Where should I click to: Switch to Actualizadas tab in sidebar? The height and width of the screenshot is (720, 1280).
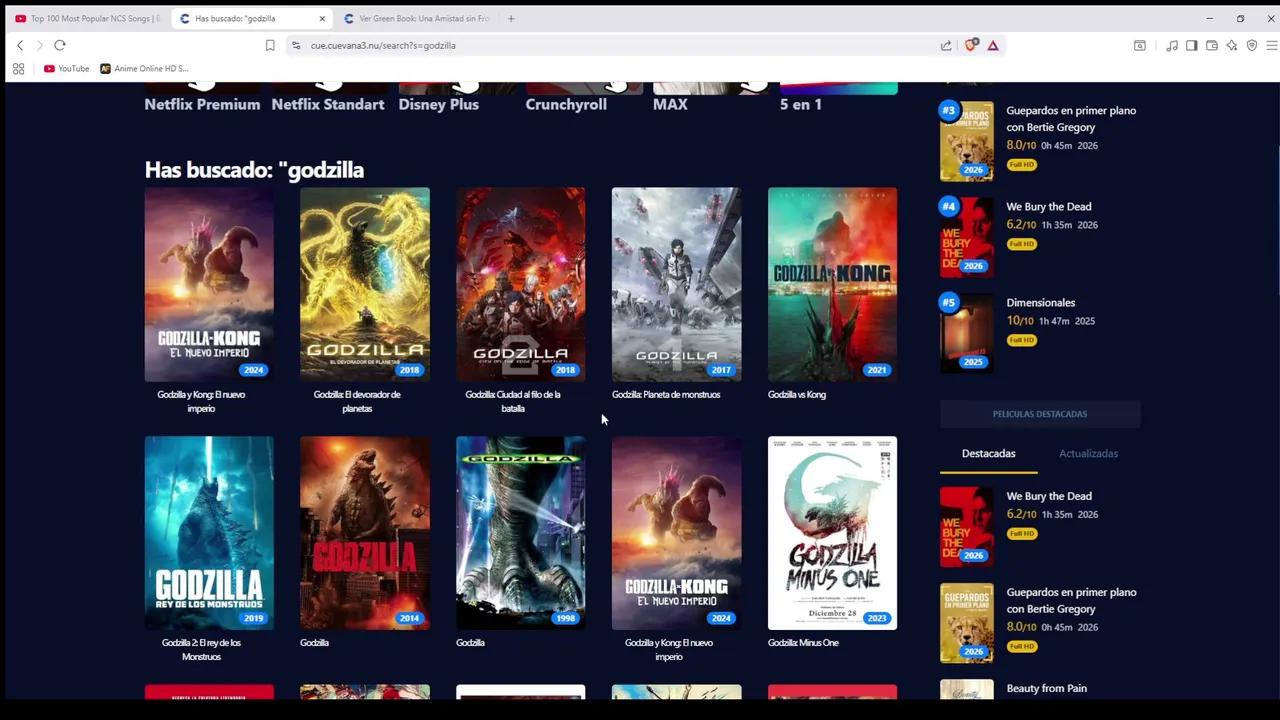pyautogui.click(x=1088, y=454)
